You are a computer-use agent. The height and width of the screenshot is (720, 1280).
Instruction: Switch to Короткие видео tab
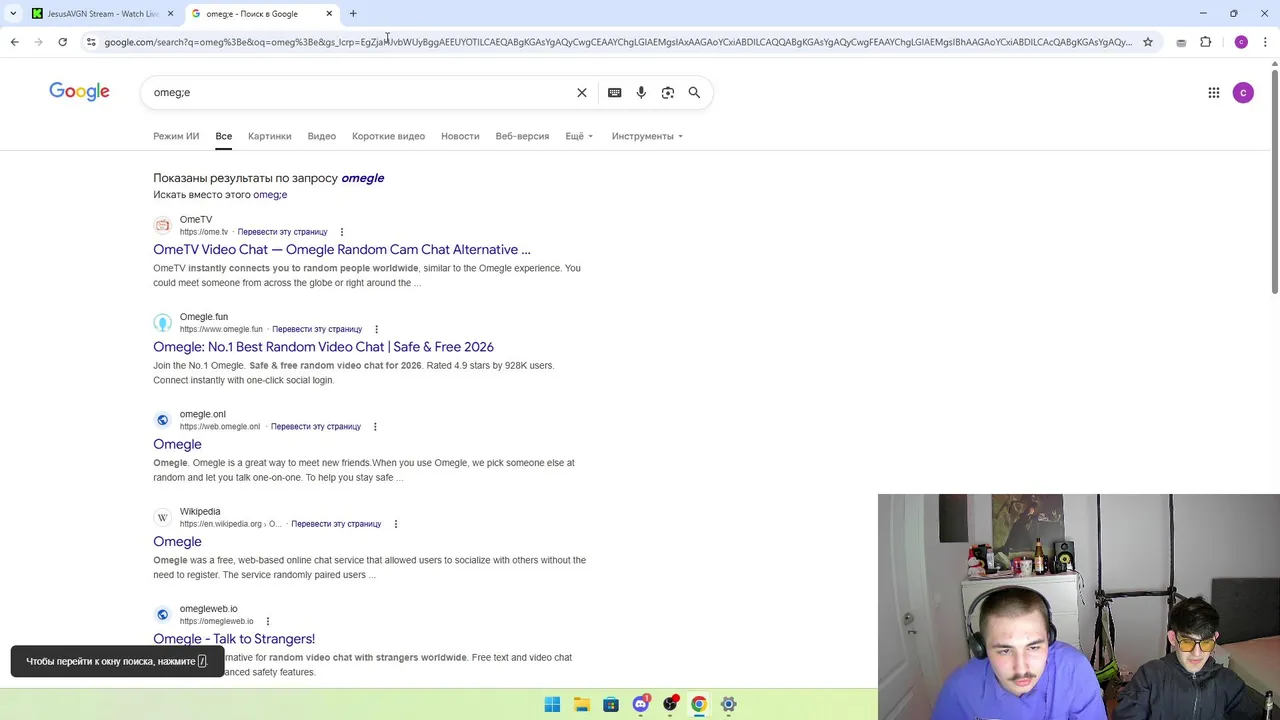pos(388,136)
